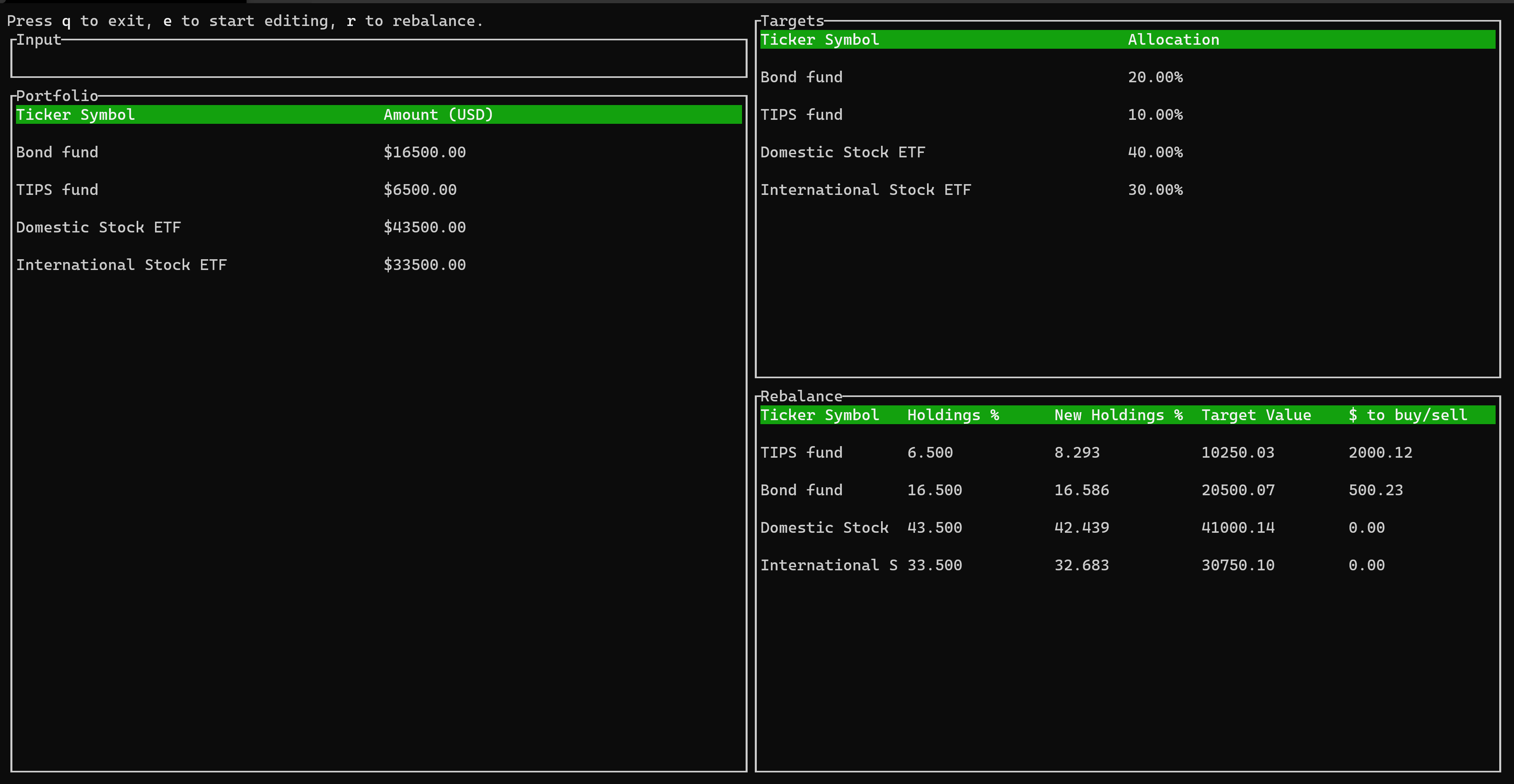Image resolution: width=1514 pixels, height=784 pixels.
Task: Click Bond fund 20500.07 target value
Action: [1238, 490]
